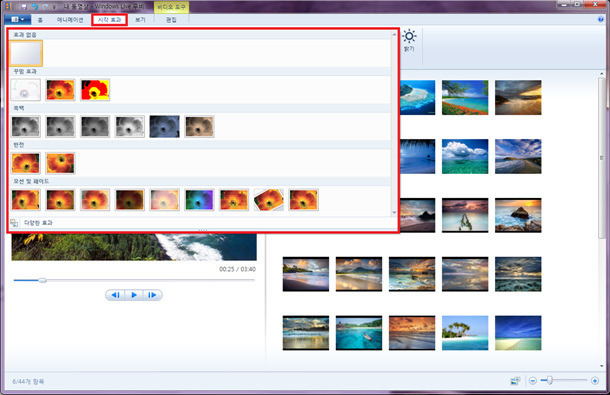Screen dimensions: 610x395
Task: Apply the pale fade-to-white effect
Action: (165, 200)
